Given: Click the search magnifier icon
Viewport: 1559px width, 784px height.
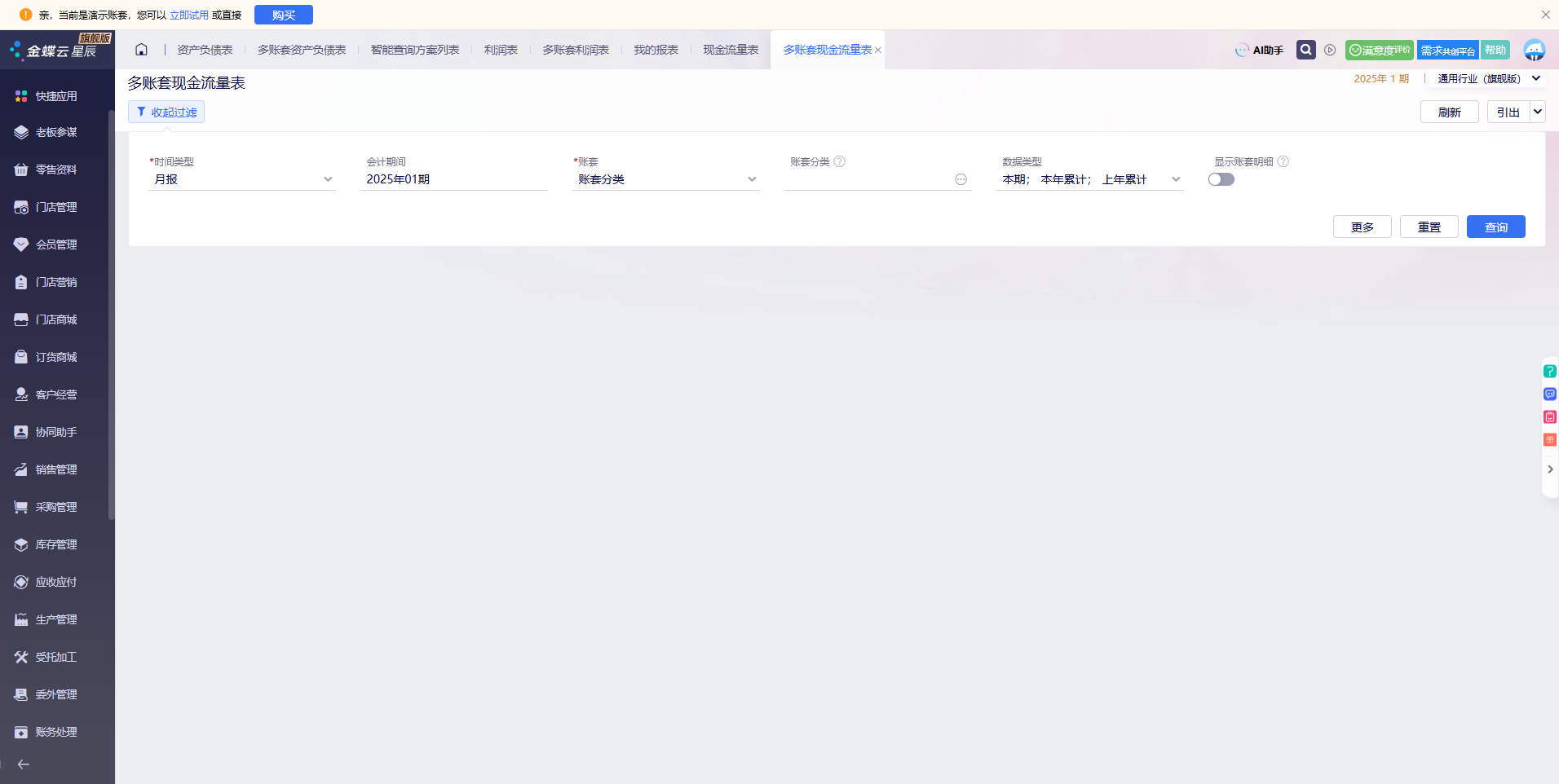Looking at the screenshot, I should [1305, 50].
